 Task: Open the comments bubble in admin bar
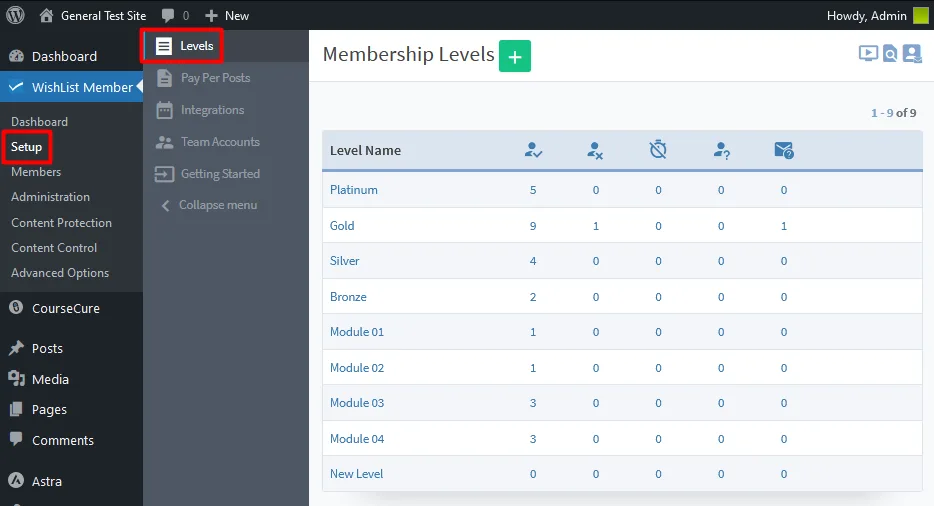pos(175,15)
